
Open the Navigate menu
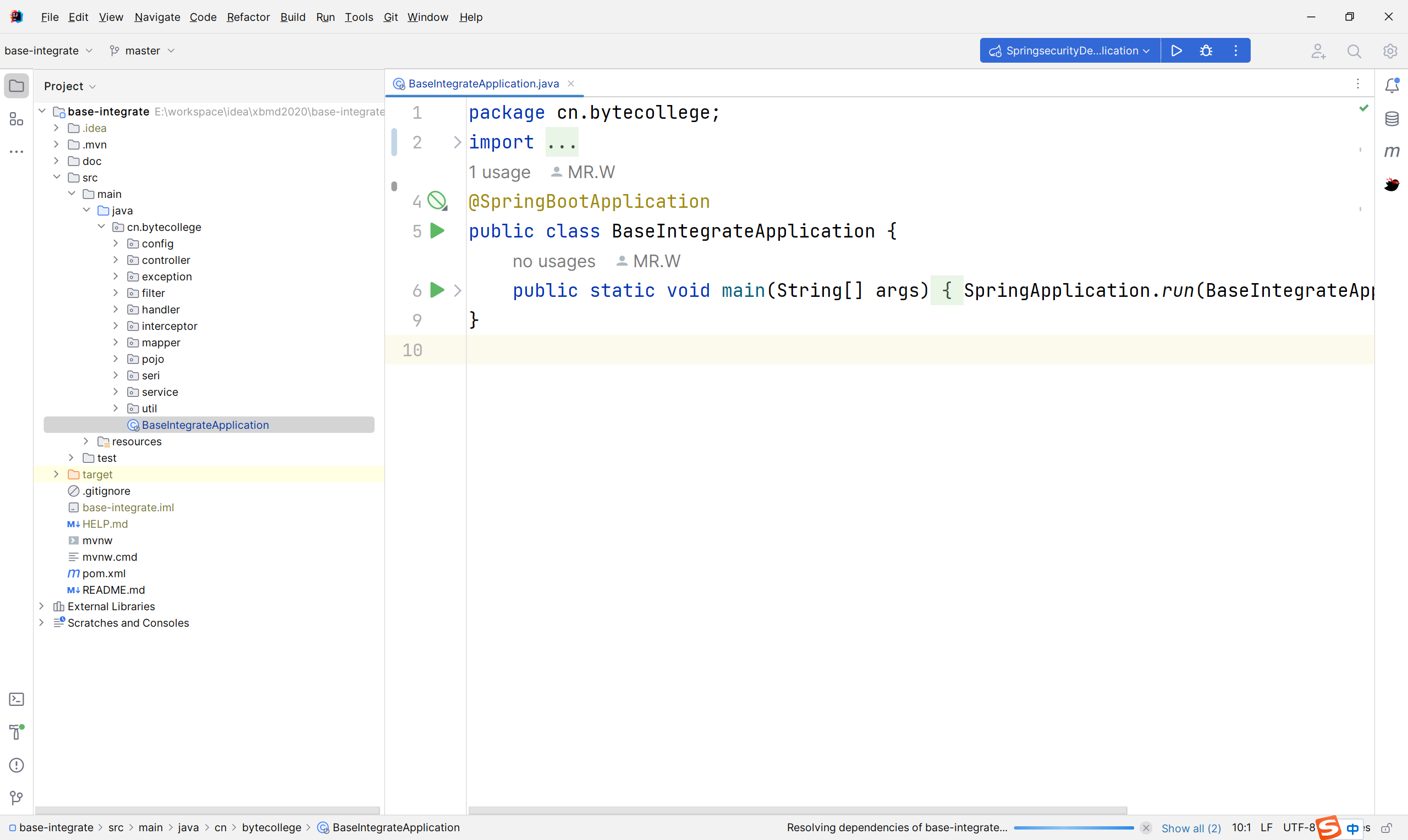tap(157, 17)
